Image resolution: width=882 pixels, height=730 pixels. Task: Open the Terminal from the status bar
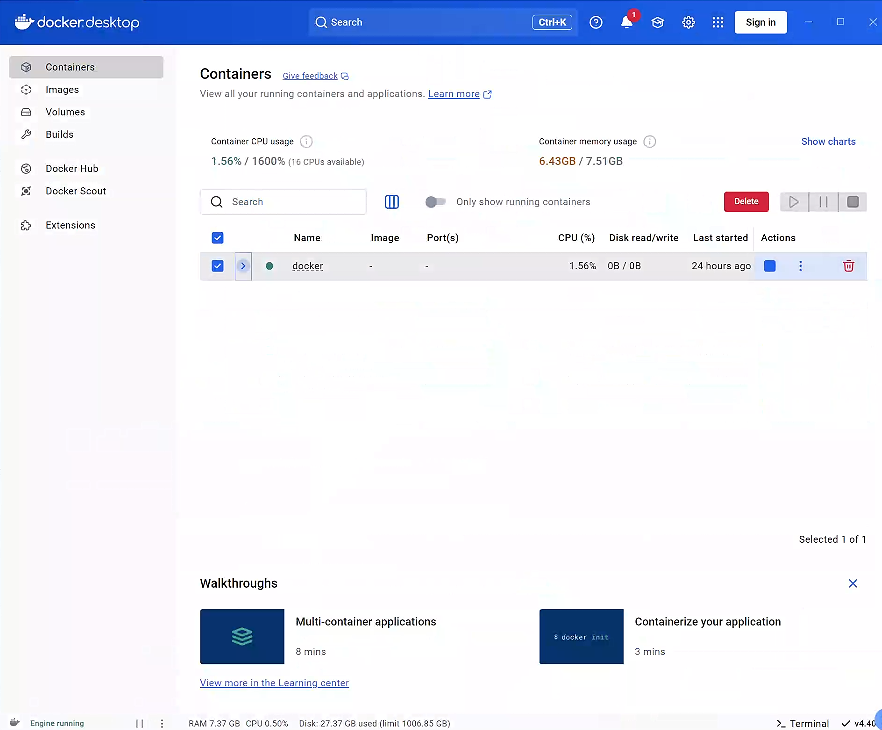tap(802, 723)
